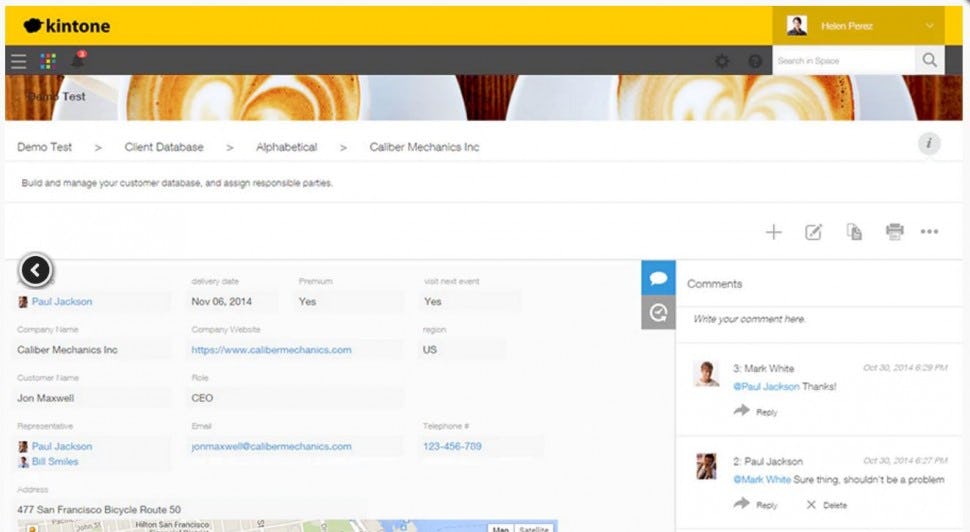Open the hamburger navigation menu
This screenshot has height=532, width=970.
click(x=19, y=61)
